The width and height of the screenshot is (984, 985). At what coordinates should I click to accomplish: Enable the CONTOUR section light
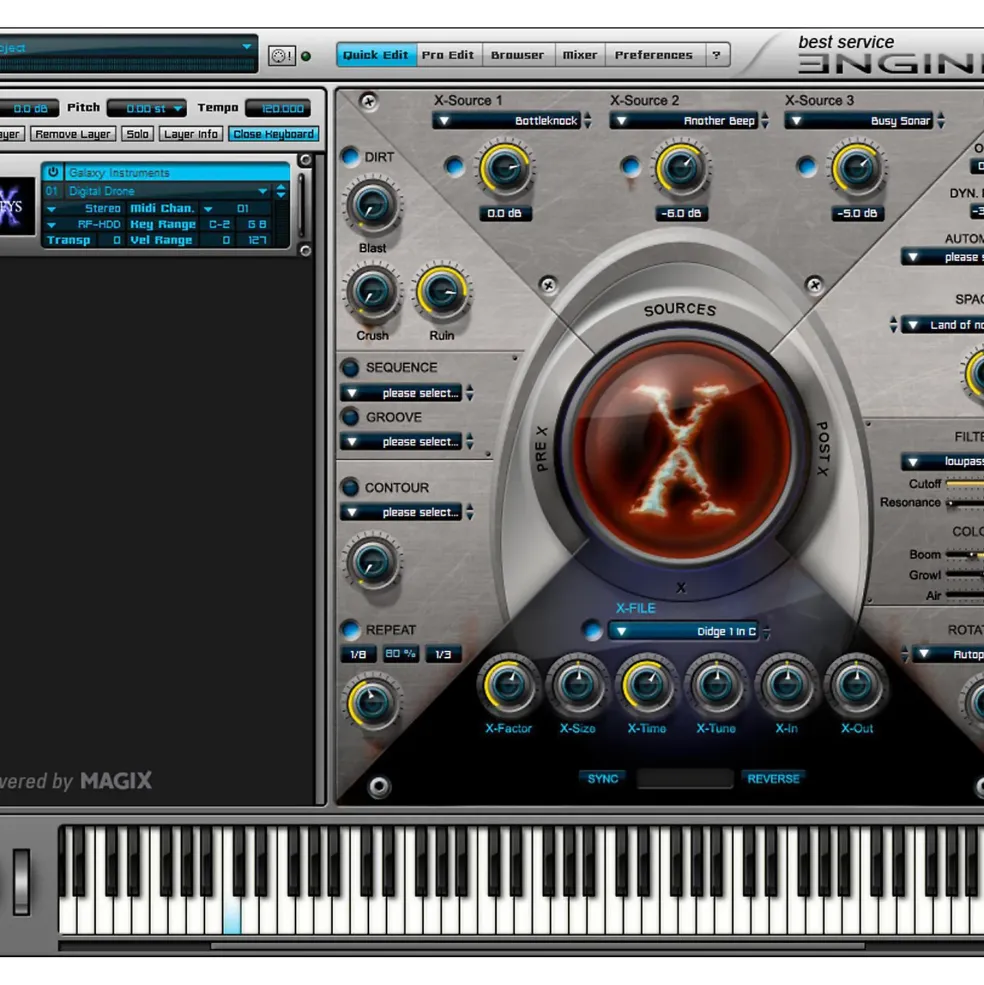click(x=350, y=487)
